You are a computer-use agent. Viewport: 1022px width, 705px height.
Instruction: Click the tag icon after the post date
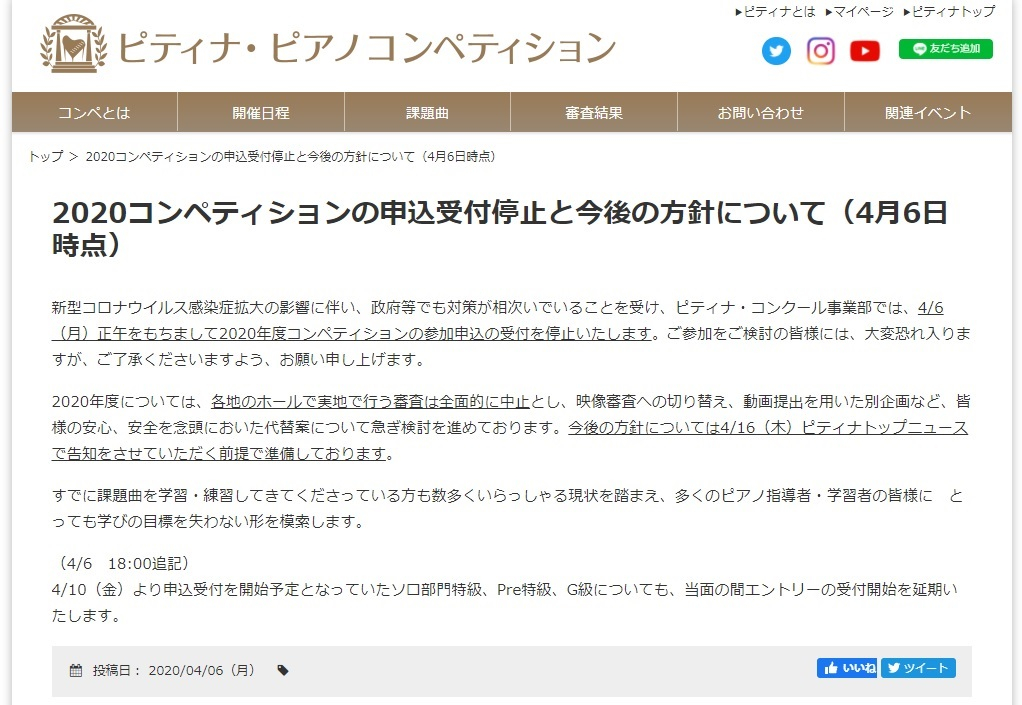283,670
